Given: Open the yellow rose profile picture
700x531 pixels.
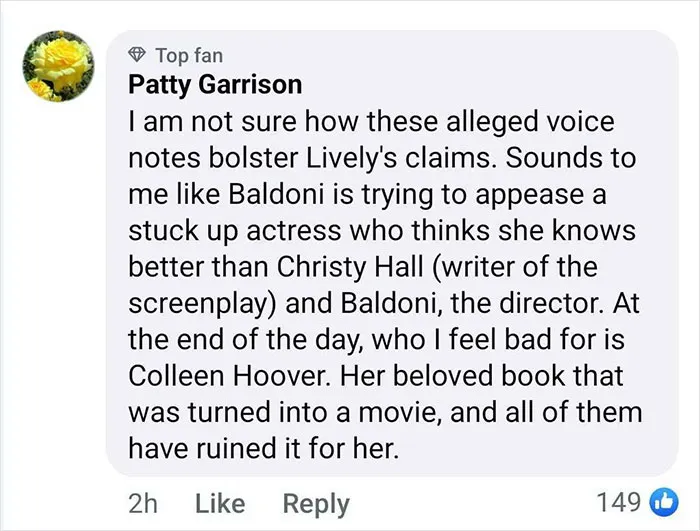Looking at the screenshot, I should point(59,66).
